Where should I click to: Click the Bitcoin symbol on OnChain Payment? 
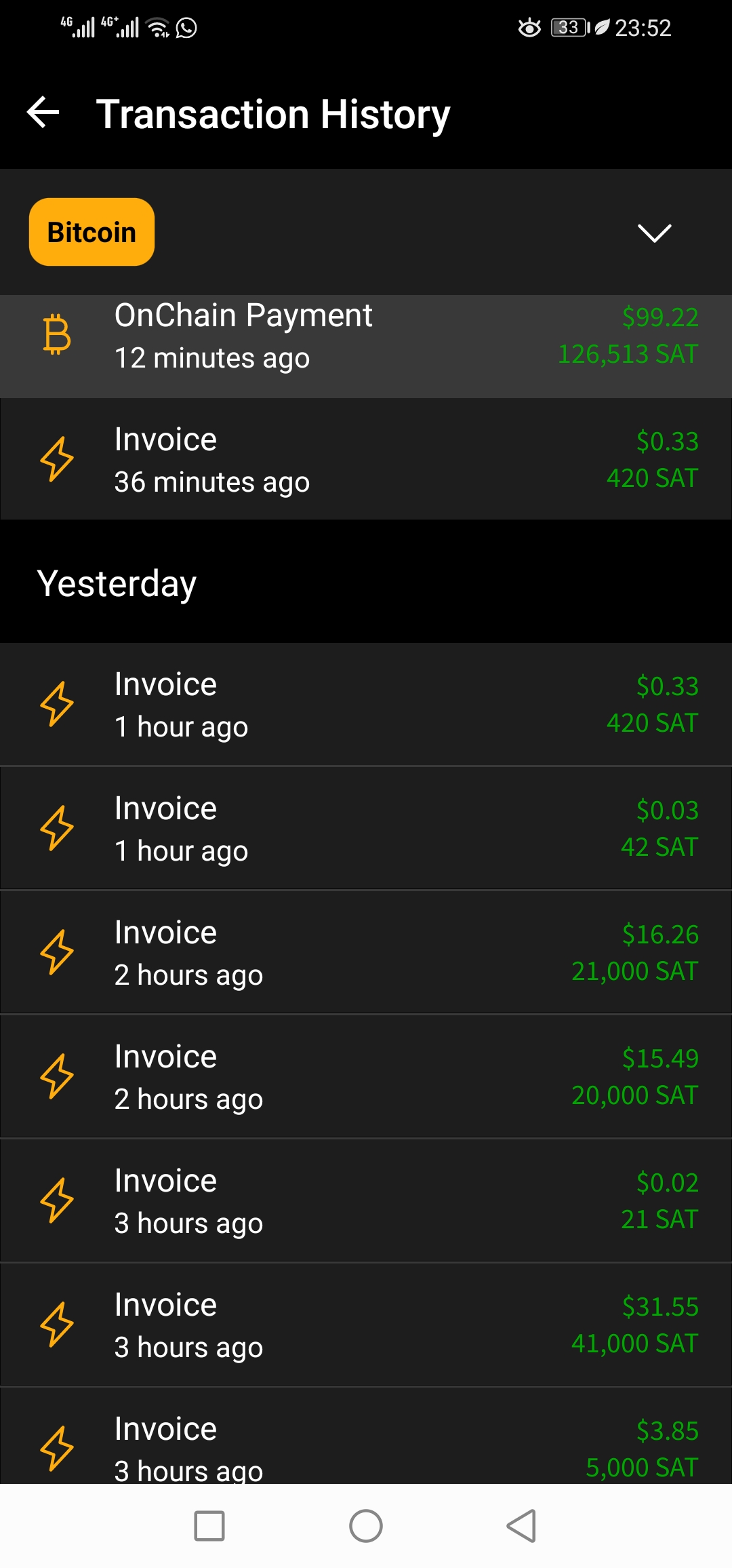(57, 334)
